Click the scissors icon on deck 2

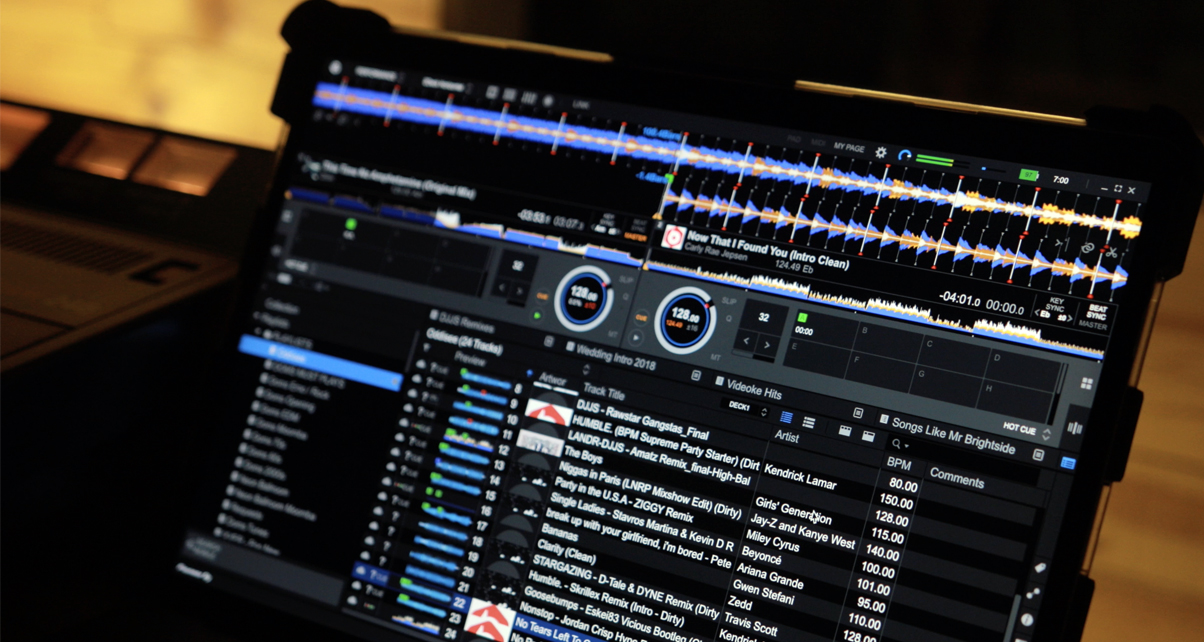1111,252
